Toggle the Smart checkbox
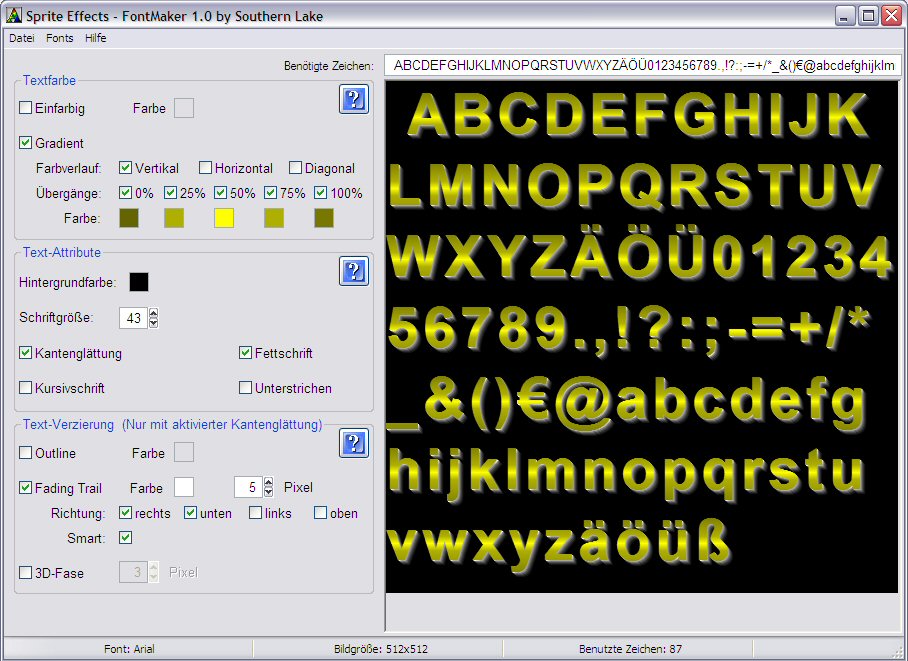 point(125,538)
